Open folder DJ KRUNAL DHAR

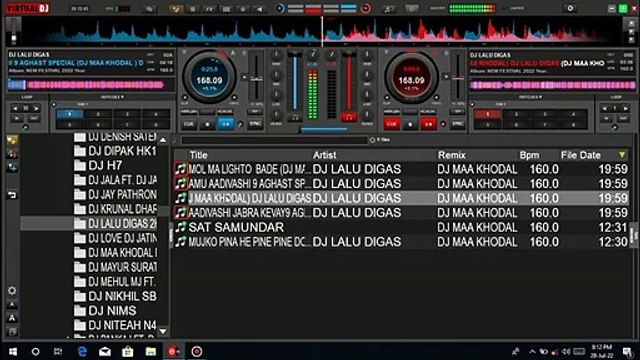116,209
